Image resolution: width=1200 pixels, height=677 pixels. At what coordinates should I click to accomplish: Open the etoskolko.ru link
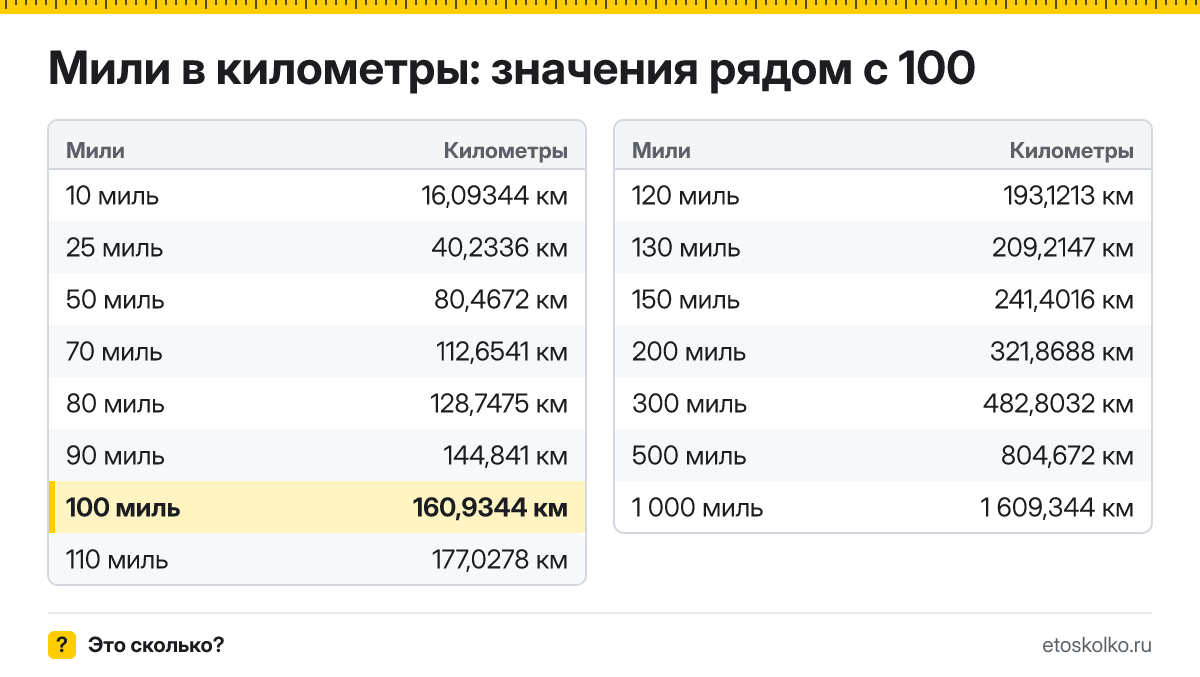[1096, 645]
